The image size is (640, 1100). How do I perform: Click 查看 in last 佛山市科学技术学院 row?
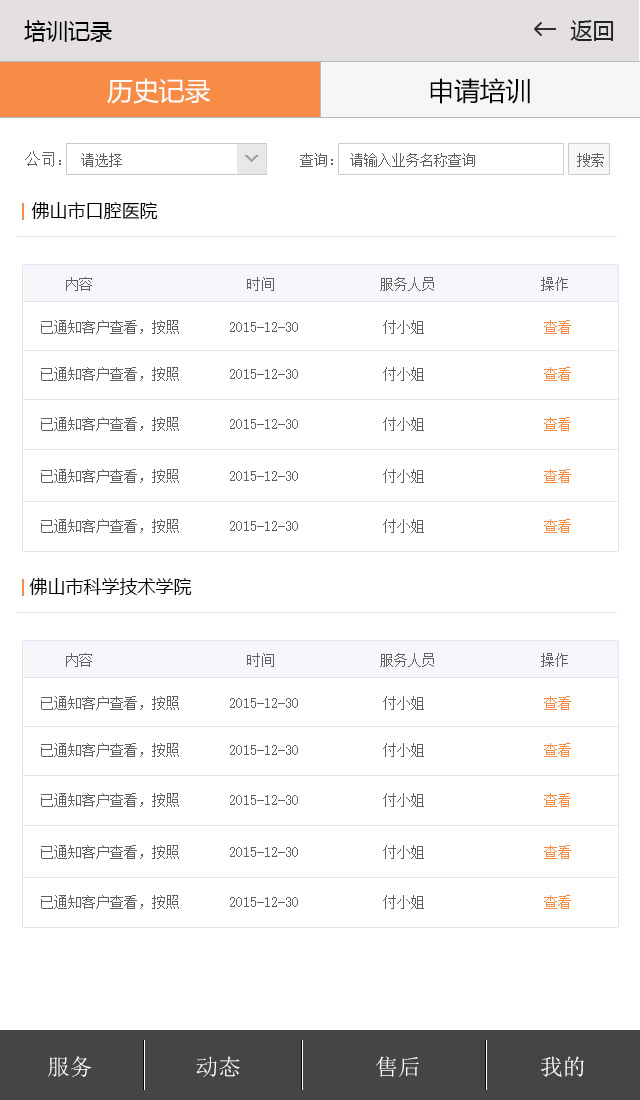[x=557, y=902]
